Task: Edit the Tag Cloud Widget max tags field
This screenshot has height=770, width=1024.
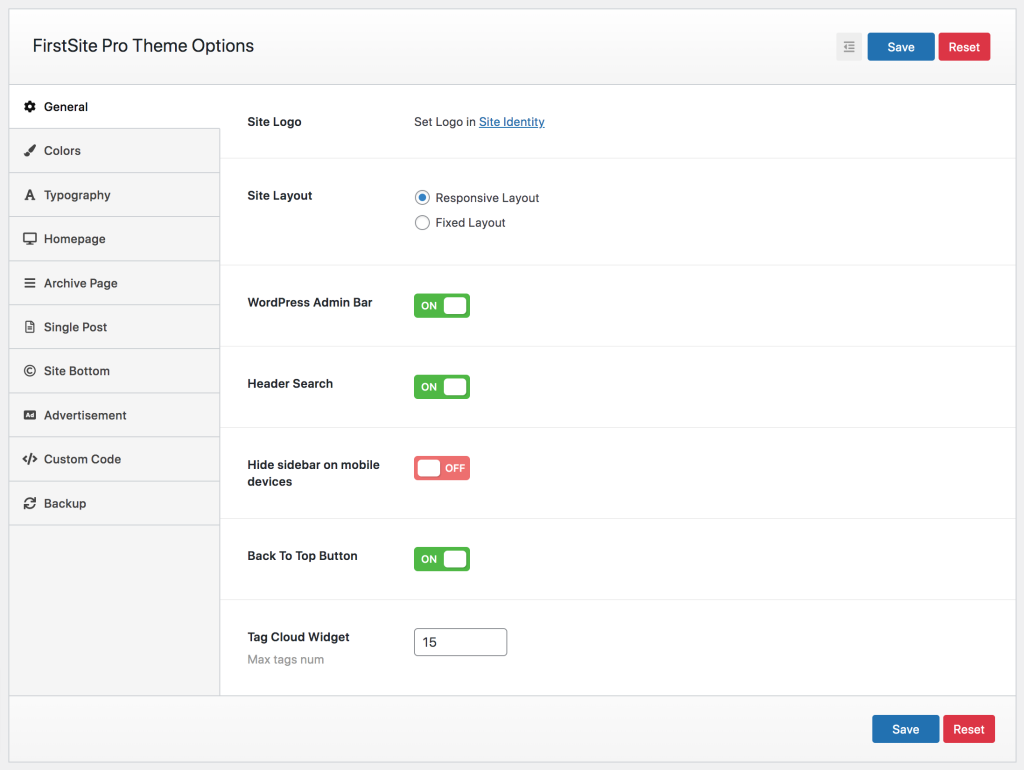Action: coord(460,641)
